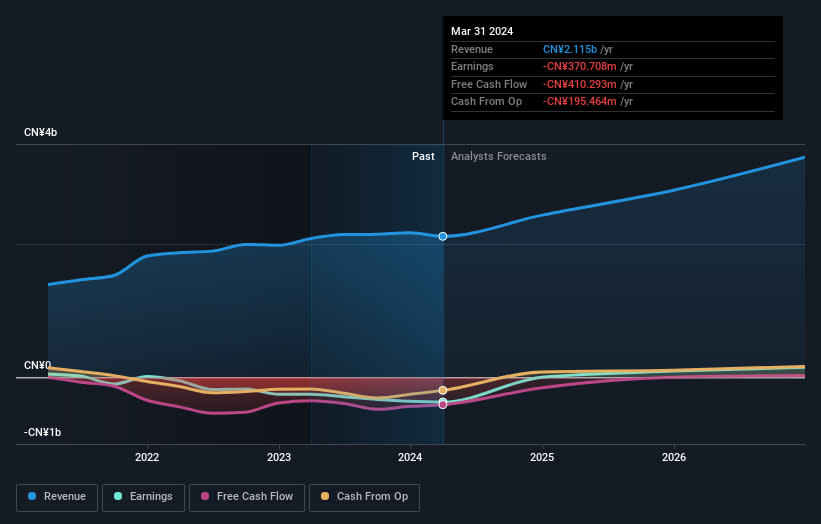Select the 2025 x-axis label

click(x=542, y=458)
